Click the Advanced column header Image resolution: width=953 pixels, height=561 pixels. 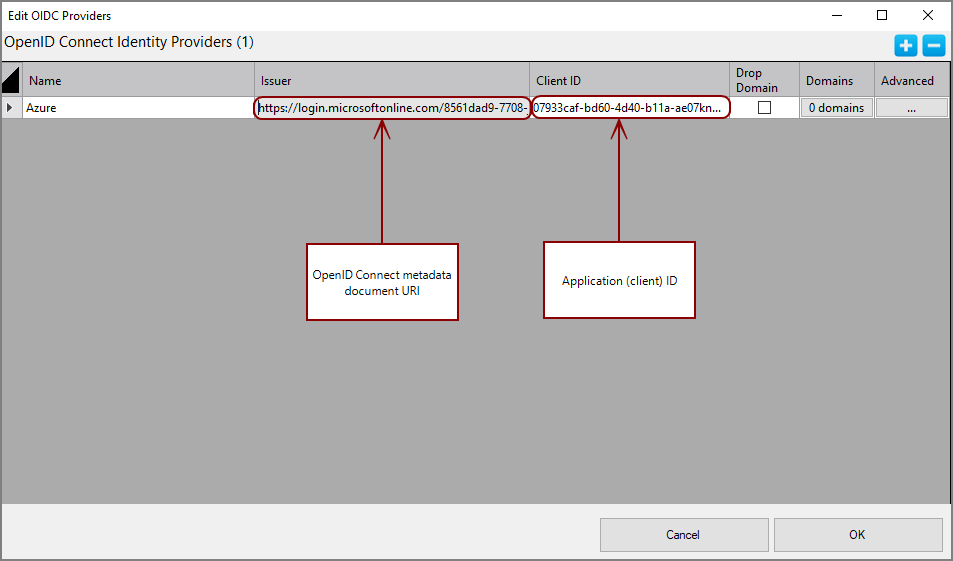(912, 80)
